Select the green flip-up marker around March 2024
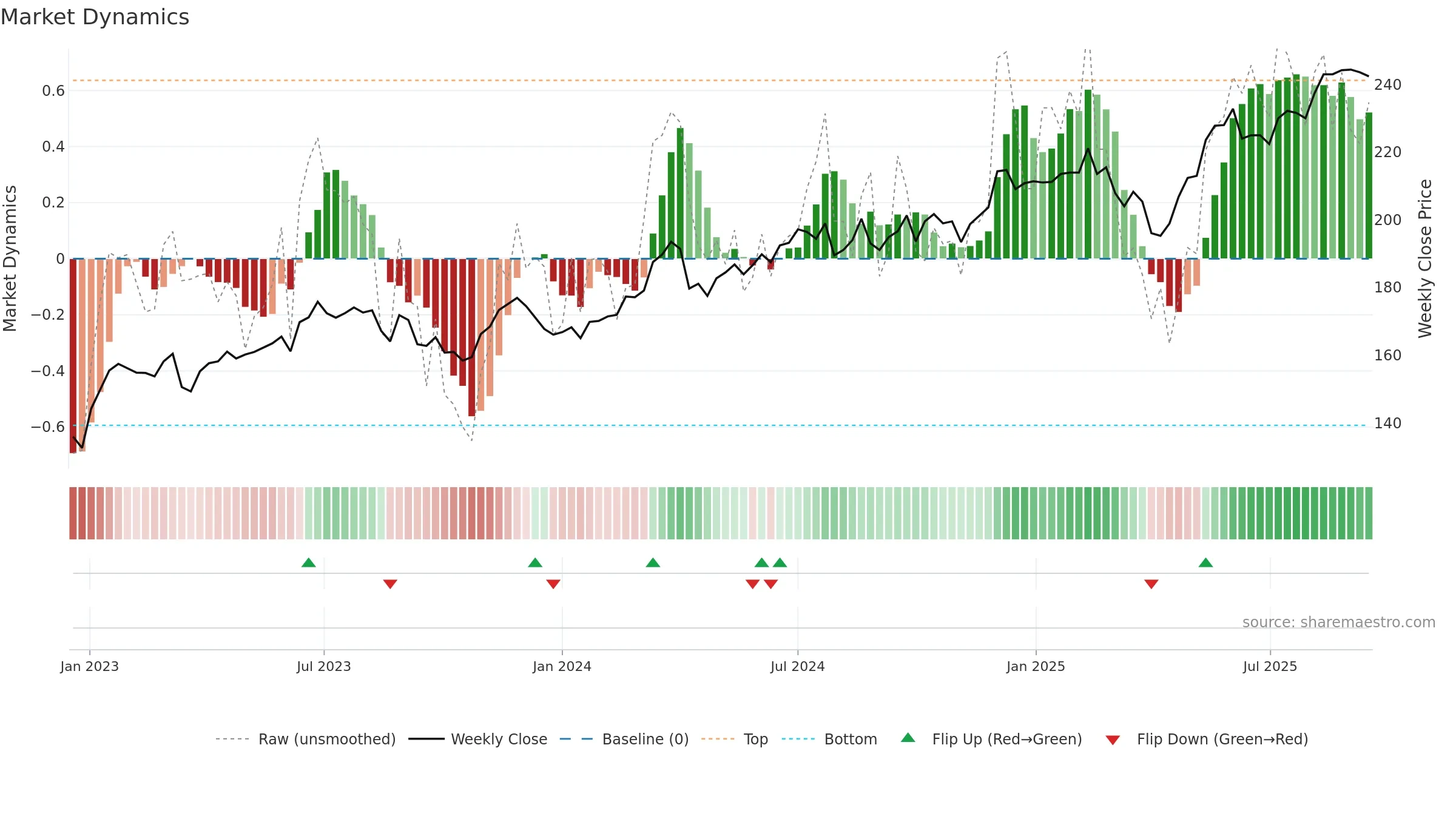Image resolution: width=1456 pixels, height=819 pixels. pos(653,562)
